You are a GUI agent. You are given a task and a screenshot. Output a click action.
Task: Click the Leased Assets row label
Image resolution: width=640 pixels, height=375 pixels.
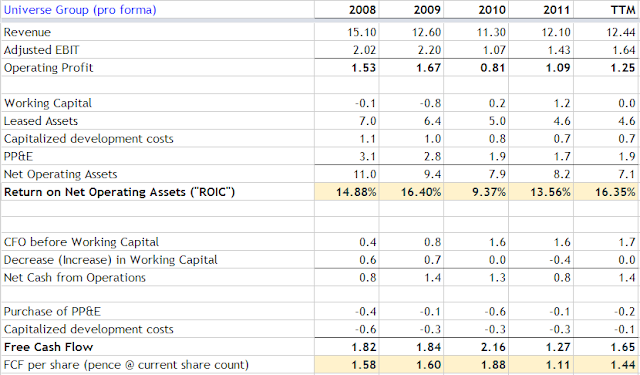[41, 121]
